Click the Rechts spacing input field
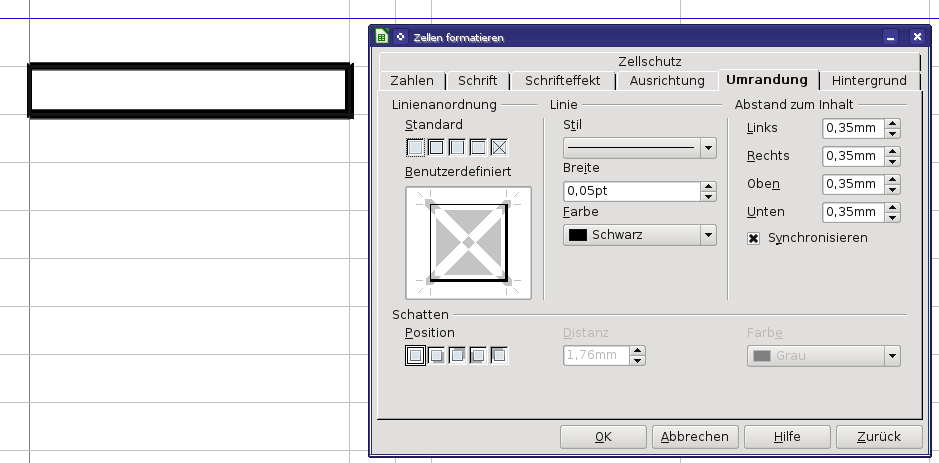The image size is (939, 463). click(x=851, y=156)
